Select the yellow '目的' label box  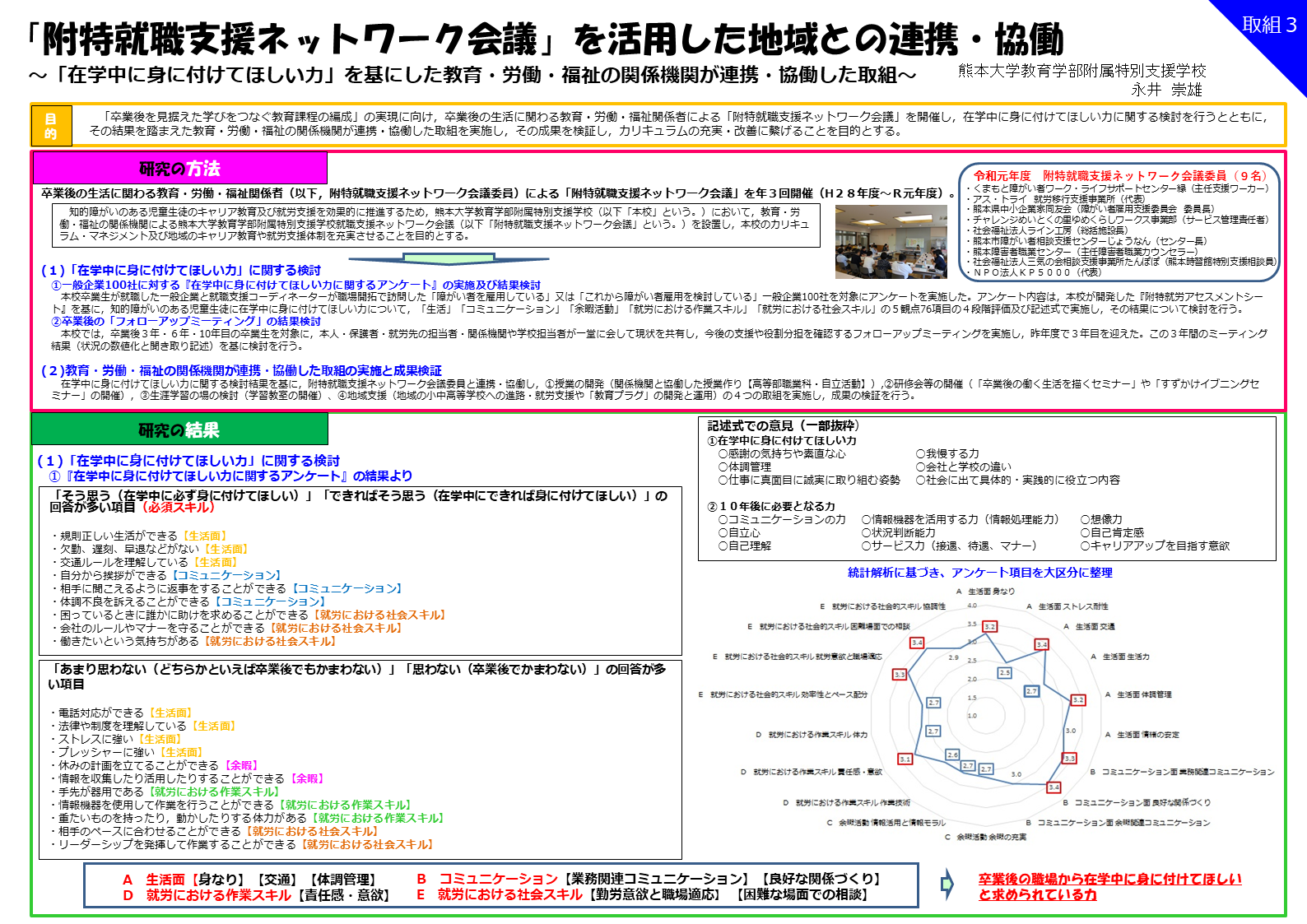51,125
